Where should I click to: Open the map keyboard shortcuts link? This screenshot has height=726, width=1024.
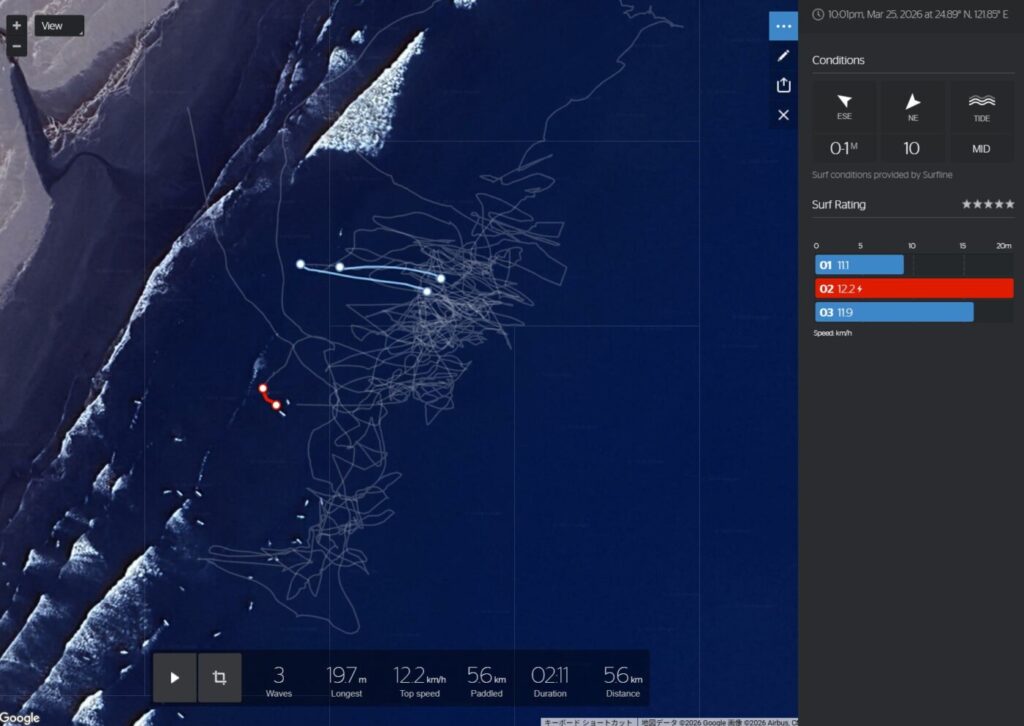pyautogui.click(x=588, y=721)
